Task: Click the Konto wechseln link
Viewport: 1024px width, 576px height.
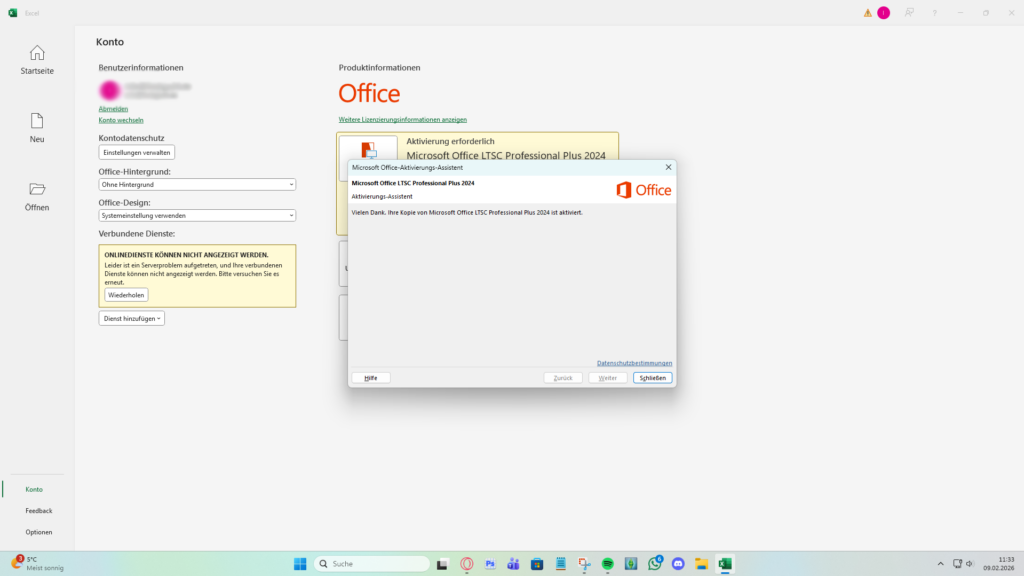Action: [x=121, y=120]
